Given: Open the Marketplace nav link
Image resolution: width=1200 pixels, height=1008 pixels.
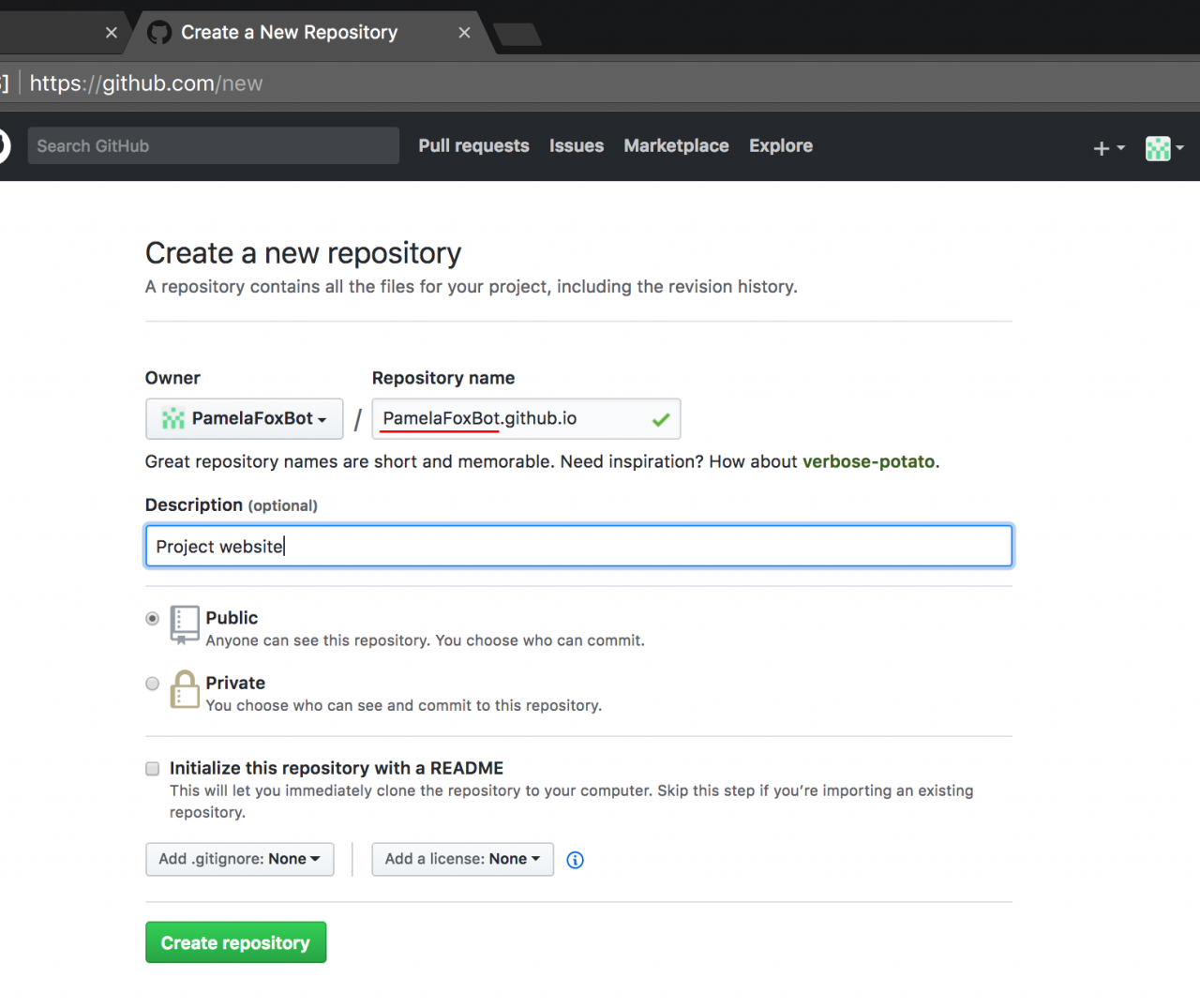Looking at the screenshot, I should [x=676, y=145].
